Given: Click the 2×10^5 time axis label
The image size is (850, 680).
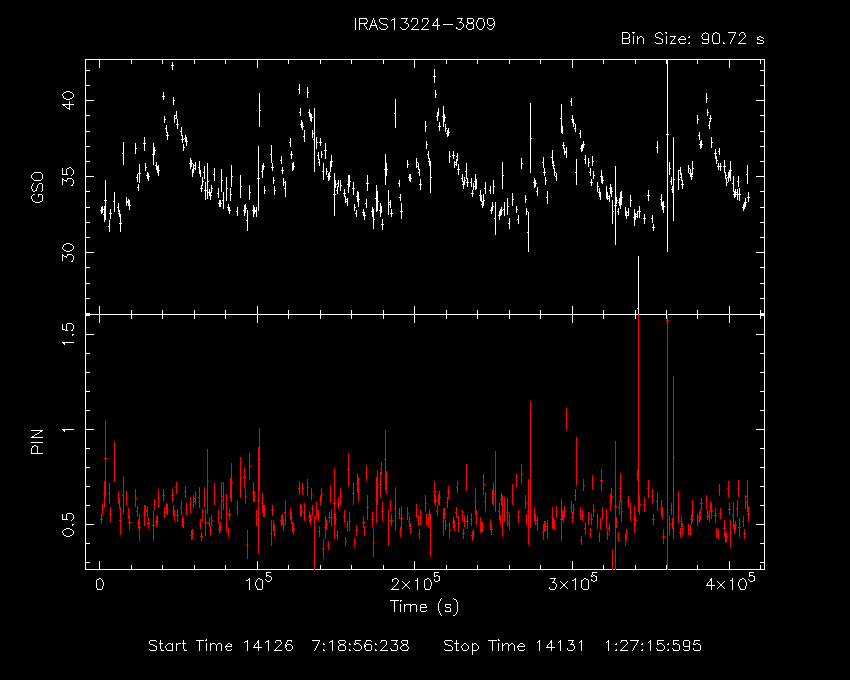Looking at the screenshot, I should pos(416,583).
